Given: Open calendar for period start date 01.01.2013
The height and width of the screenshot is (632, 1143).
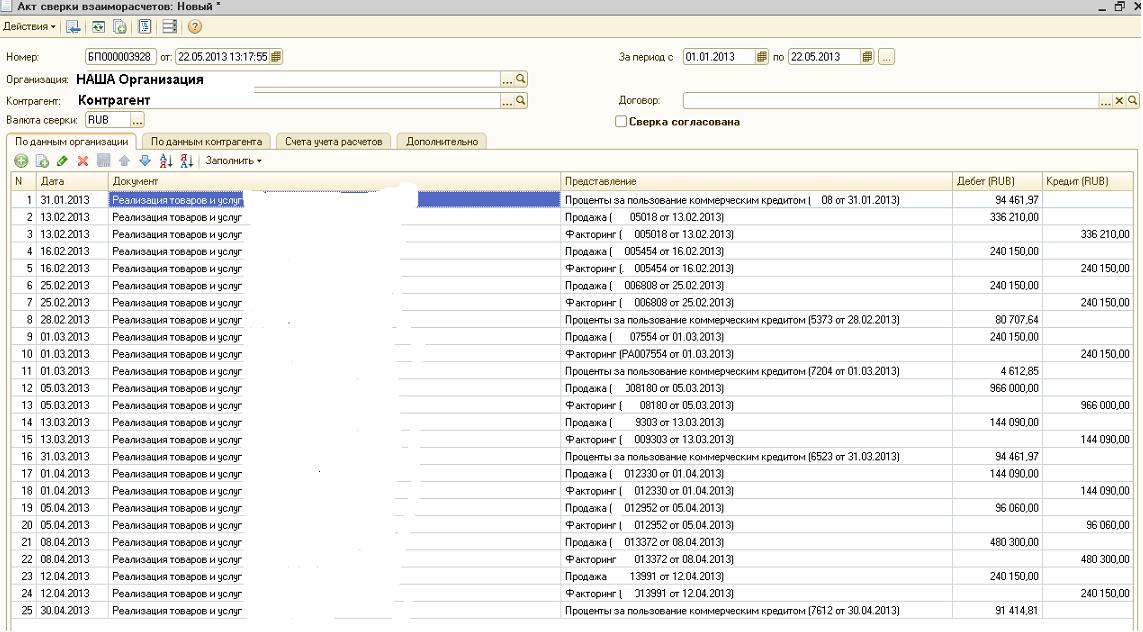Looking at the screenshot, I should click(761, 57).
